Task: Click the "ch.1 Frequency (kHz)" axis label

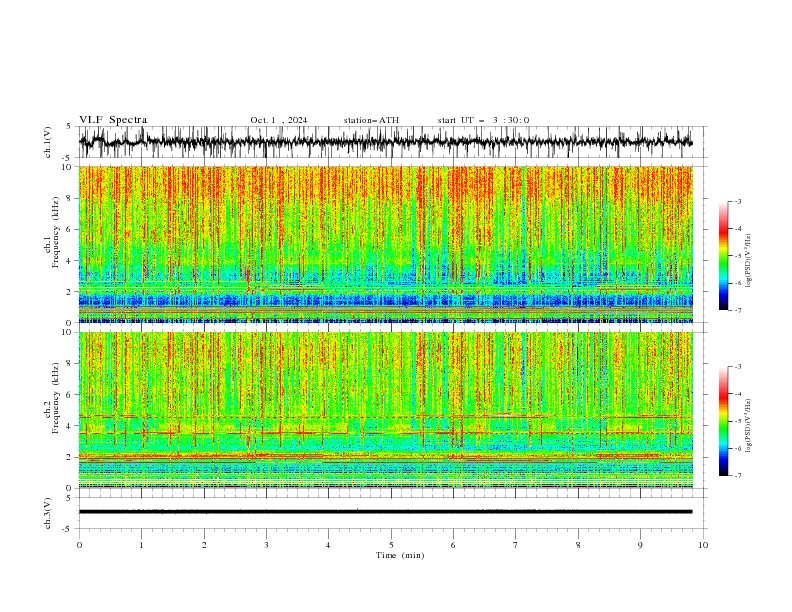Action: (x=52, y=233)
